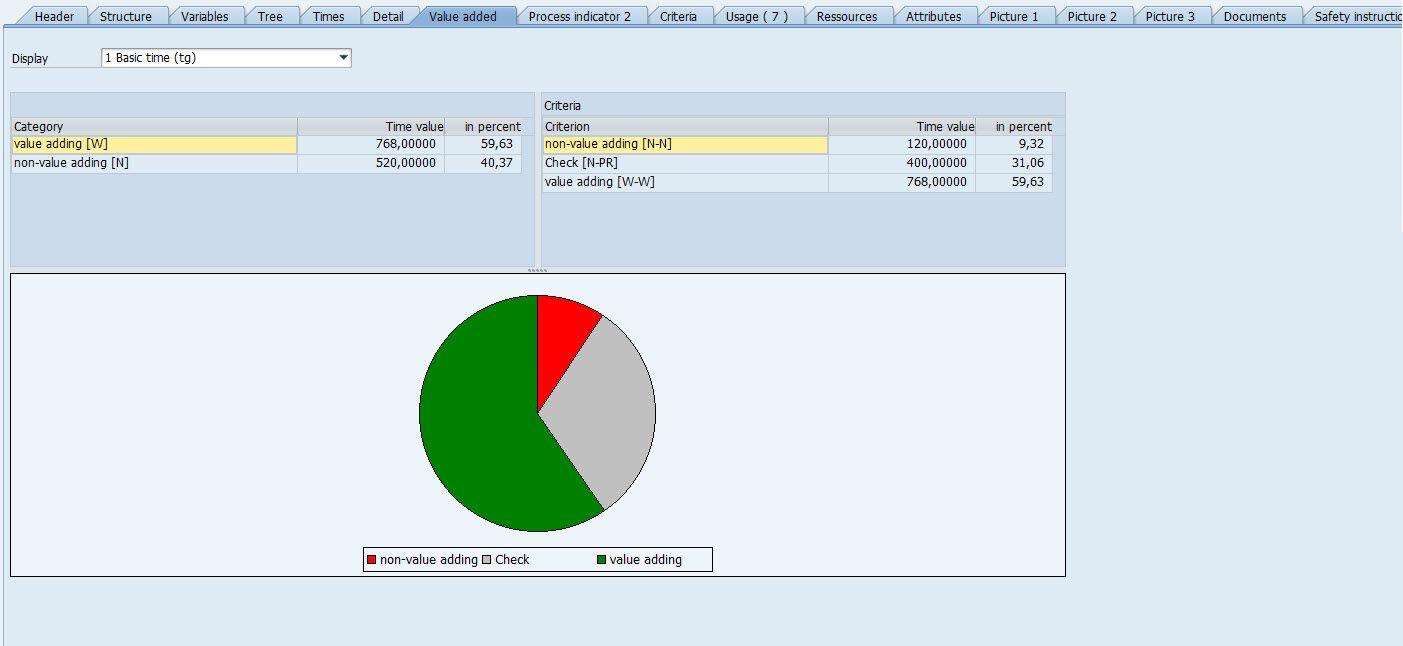Open the Display dropdown arrow
The image size is (1403, 646).
pos(343,58)
